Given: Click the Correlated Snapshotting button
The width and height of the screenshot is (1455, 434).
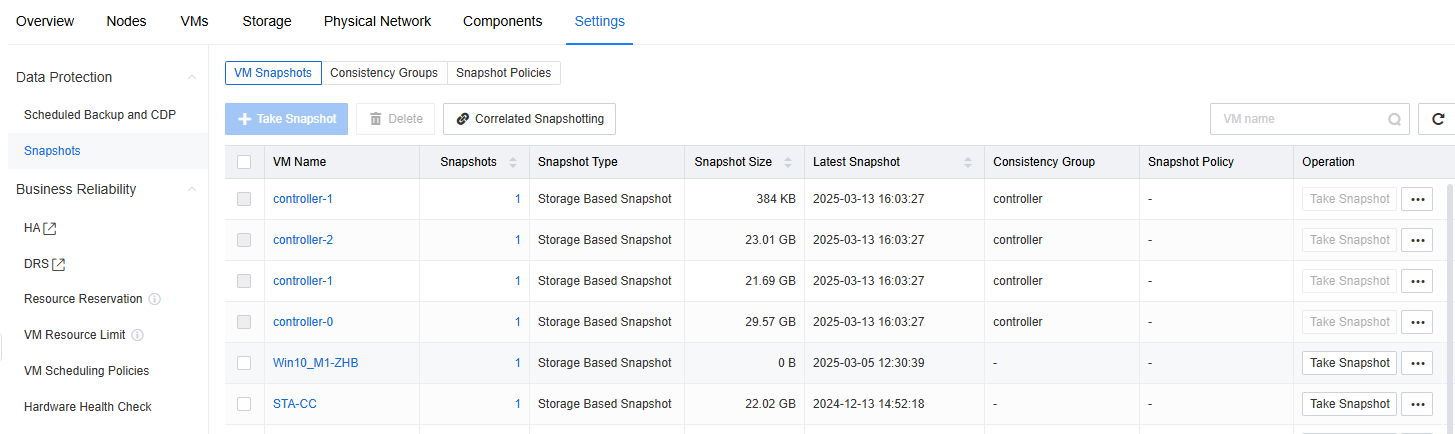Looking at the screenshot, I should point(529,119).
